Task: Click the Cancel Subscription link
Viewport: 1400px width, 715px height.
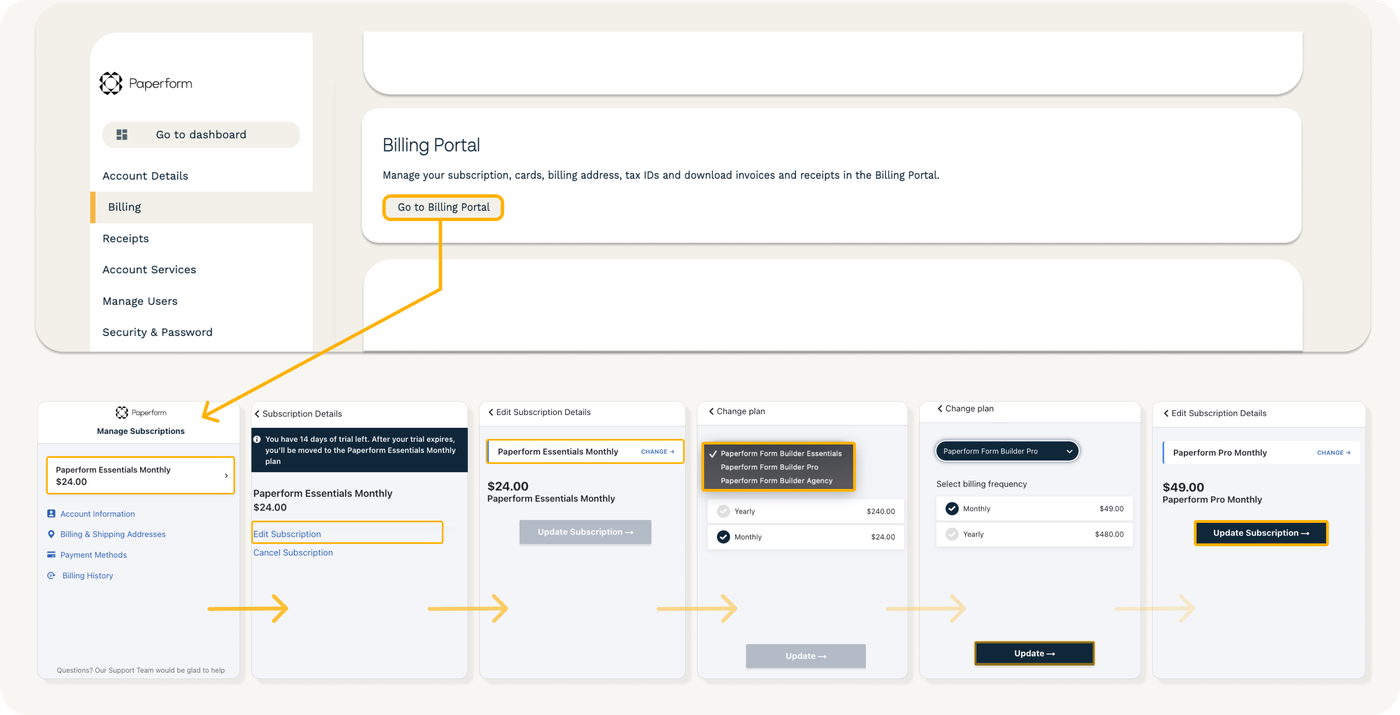Action: tap(293, 552)
